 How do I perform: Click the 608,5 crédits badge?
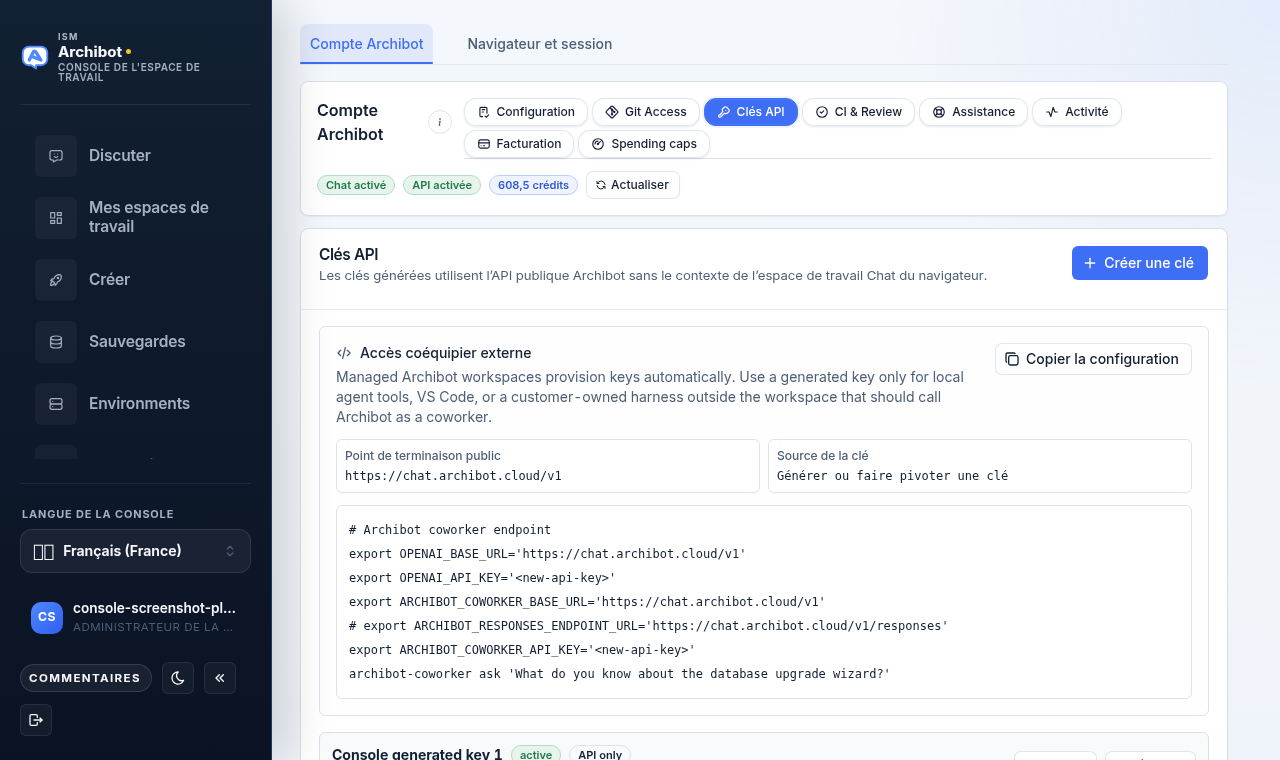[x=533, y=185]
